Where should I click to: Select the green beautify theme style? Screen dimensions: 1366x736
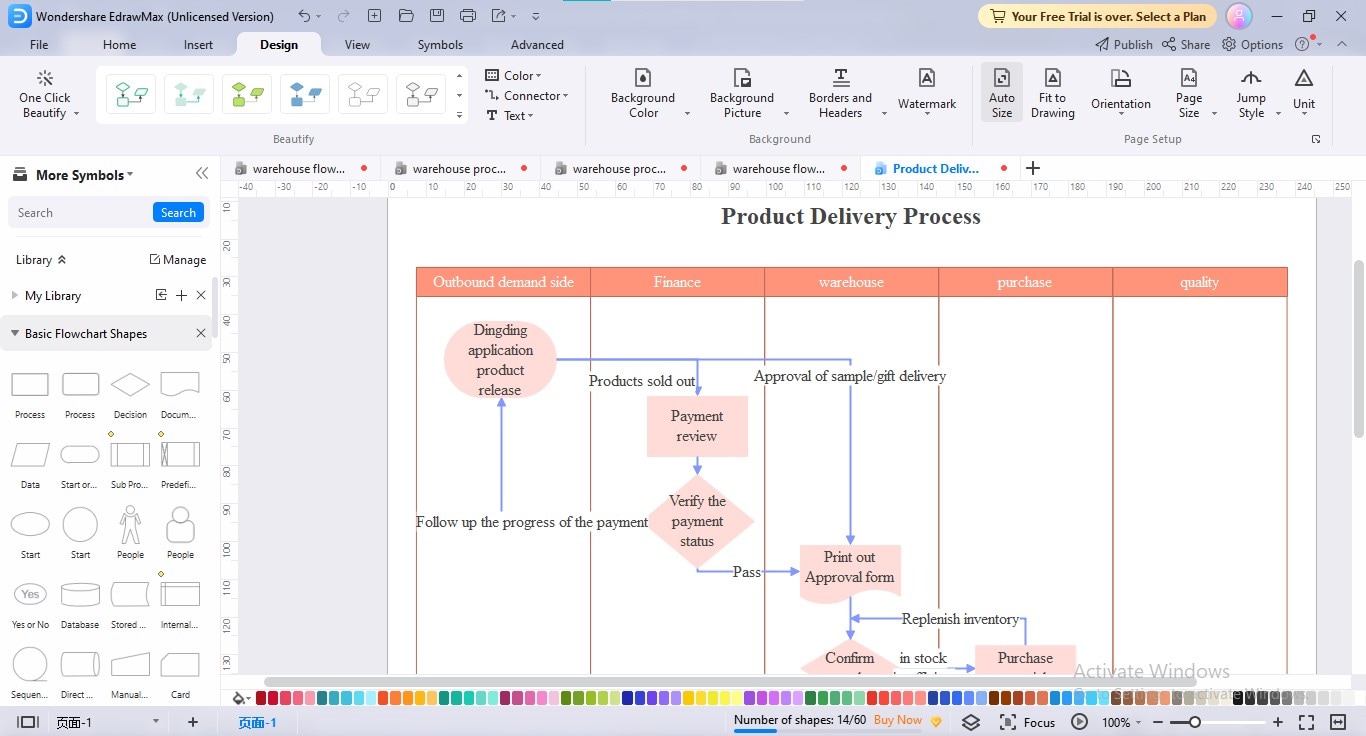pos(247,95)
